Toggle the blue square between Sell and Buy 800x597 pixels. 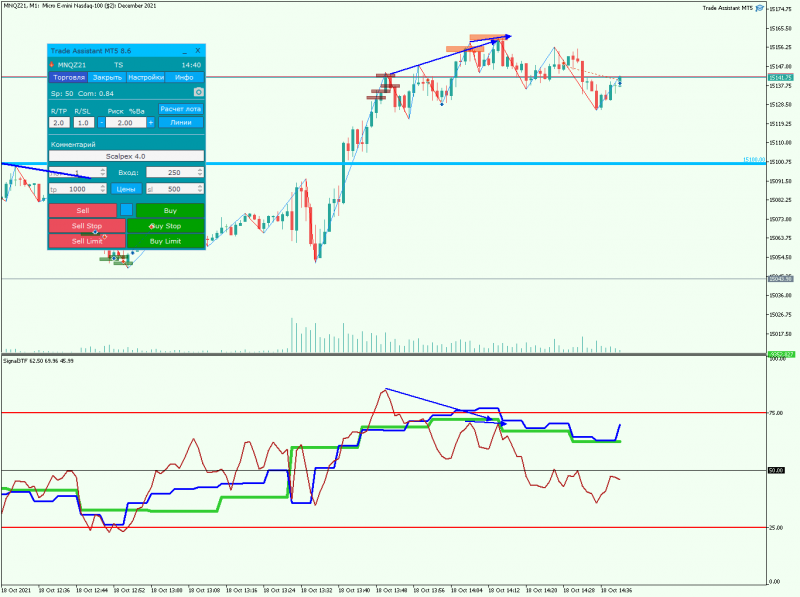[127, 210]
